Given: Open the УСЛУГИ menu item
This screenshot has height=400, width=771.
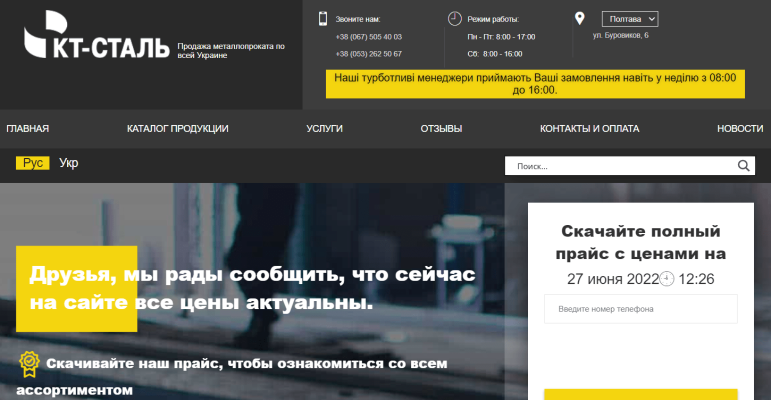Looking at the screenshot, I should coord(324,129).
